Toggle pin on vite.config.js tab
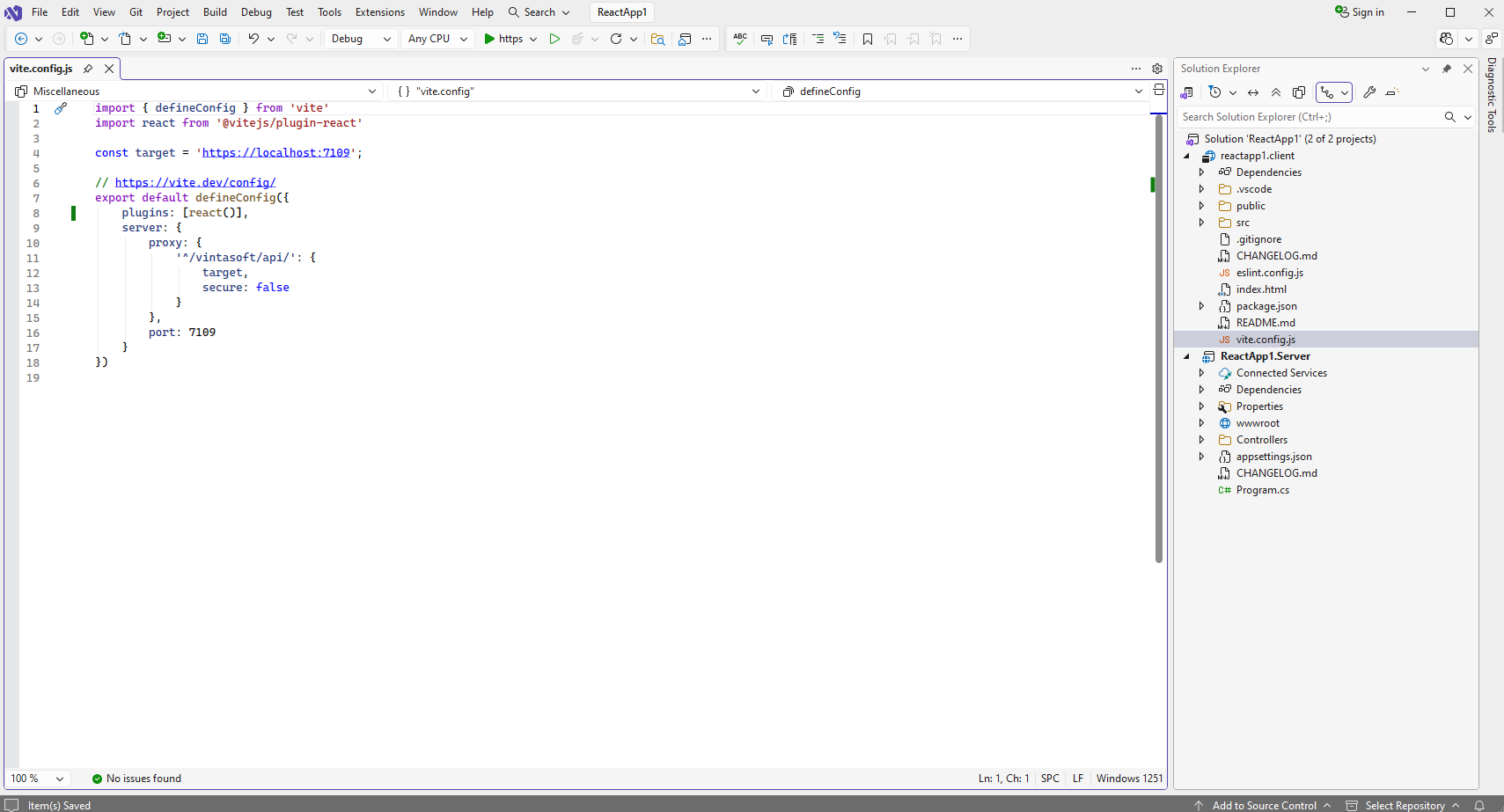1504x812 pixels. 88,69
